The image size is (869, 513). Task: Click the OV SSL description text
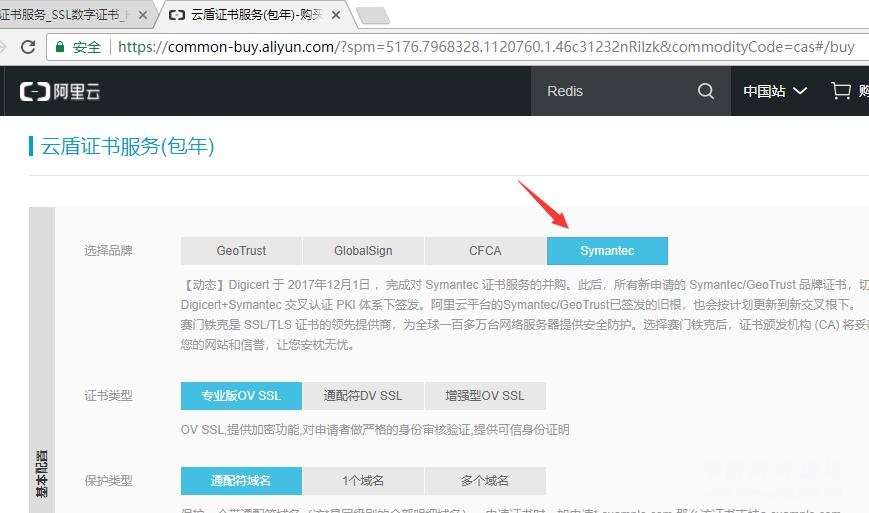click(x=375, y=430)
